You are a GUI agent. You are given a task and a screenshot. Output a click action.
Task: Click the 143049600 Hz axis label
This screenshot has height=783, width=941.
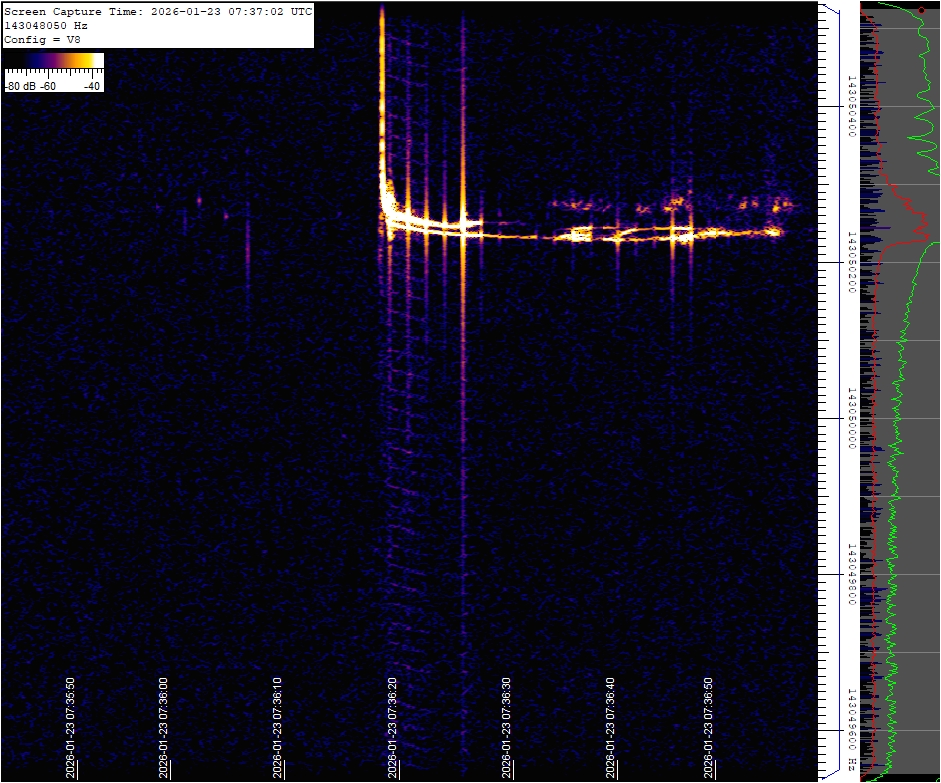tap(851, 728)
